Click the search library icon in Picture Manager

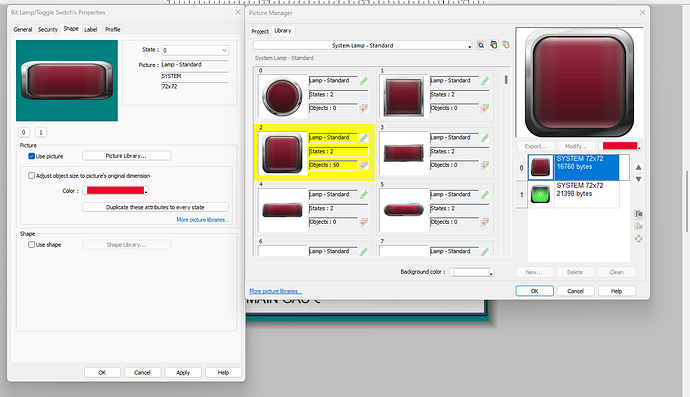click(481, 45)
